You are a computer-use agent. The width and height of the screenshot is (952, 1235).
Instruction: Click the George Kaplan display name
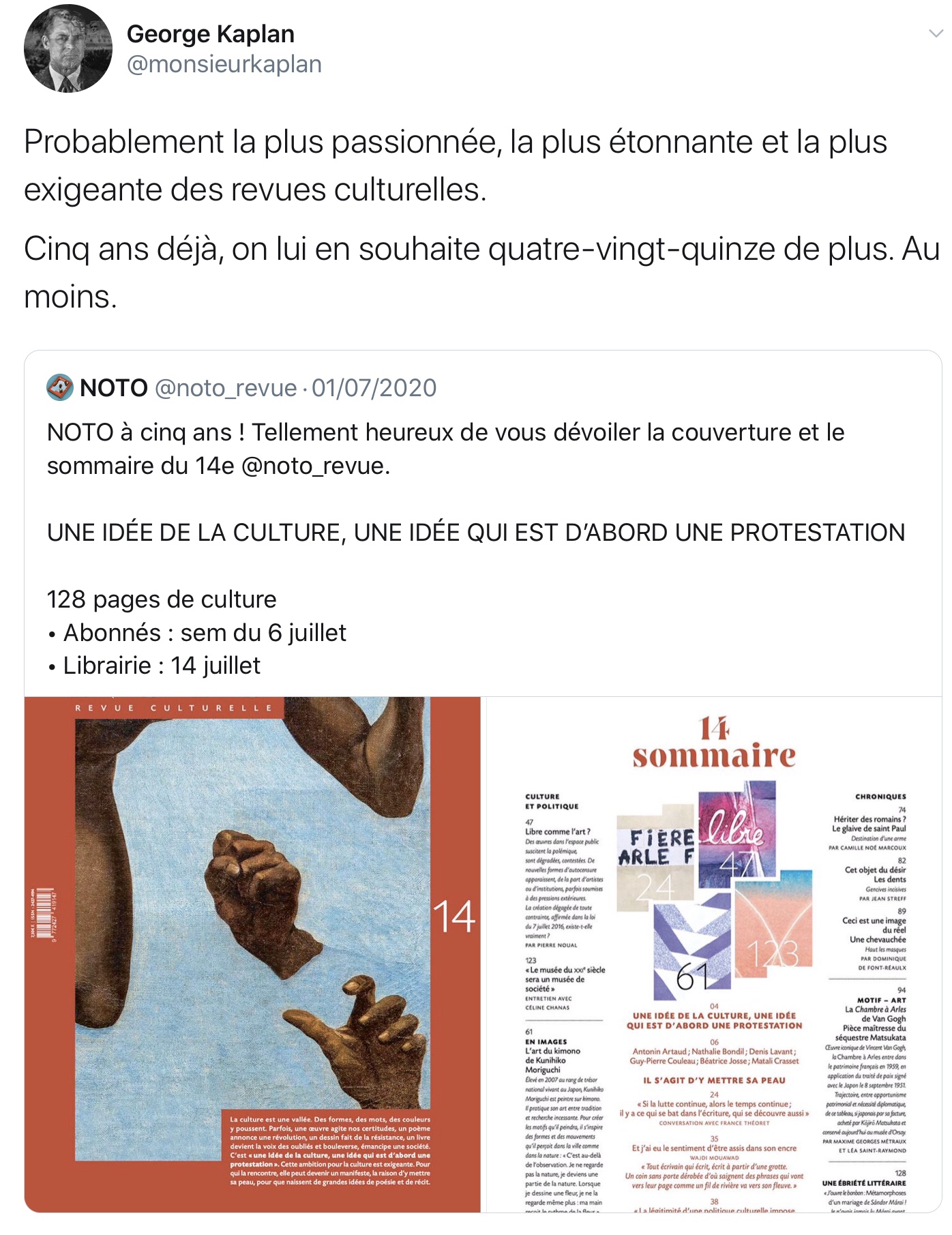coord(211,33)
